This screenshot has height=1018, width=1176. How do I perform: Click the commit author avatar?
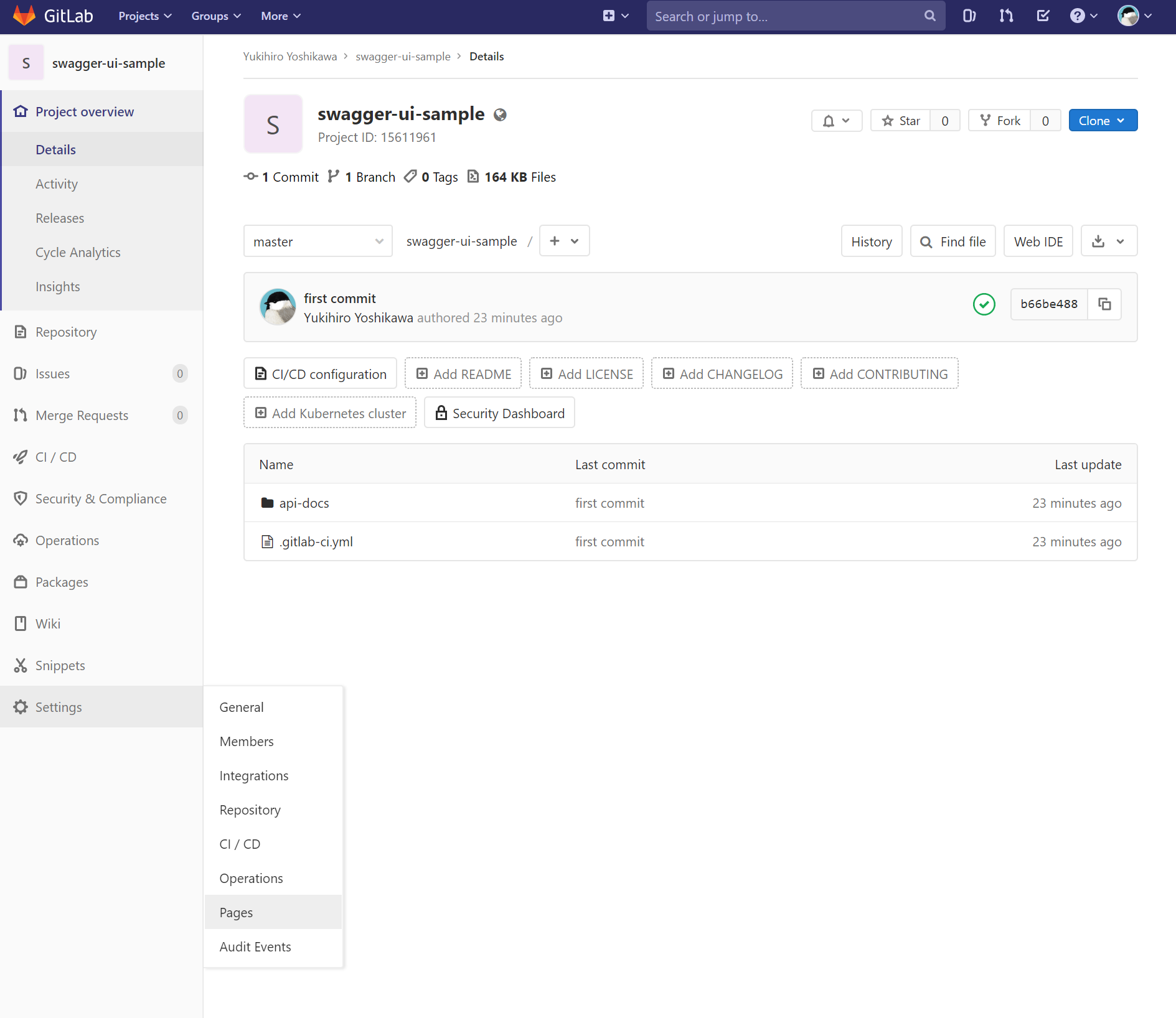pos(278,306)
